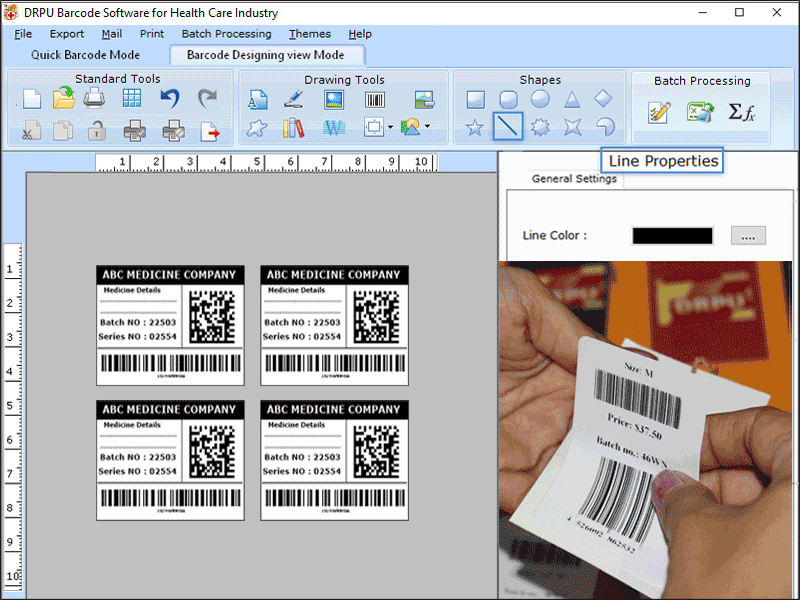Screen dimensions: 800x600
Task: Select the Triangle shape
Action: click(x=572, y=100)
